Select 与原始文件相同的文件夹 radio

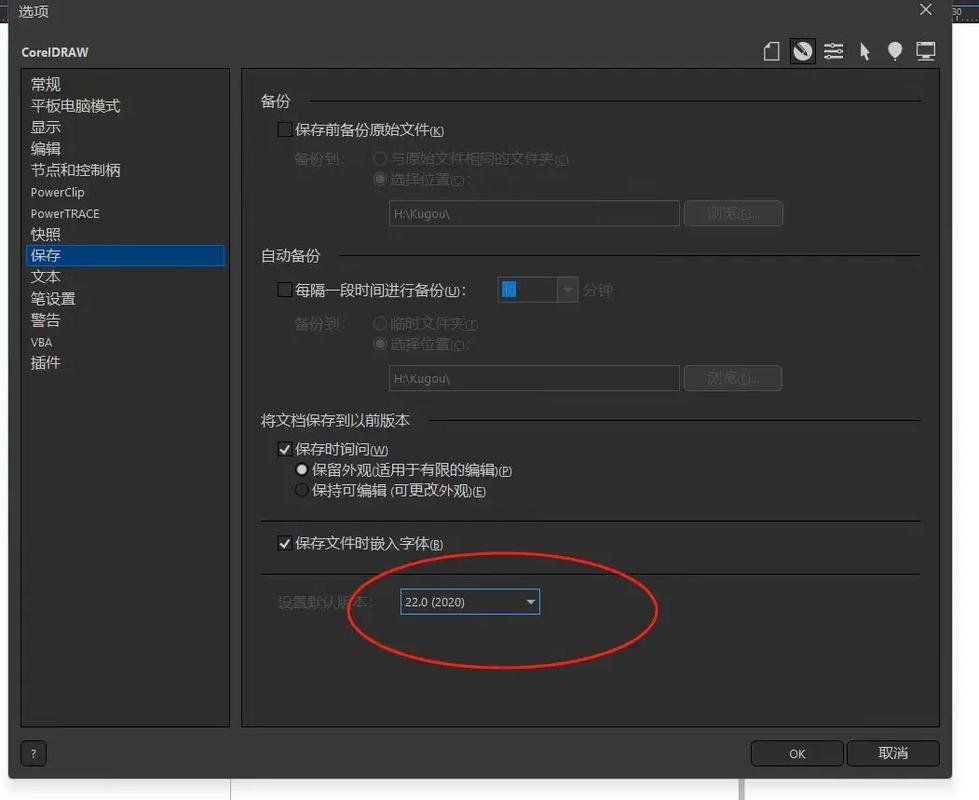(380, 159)
